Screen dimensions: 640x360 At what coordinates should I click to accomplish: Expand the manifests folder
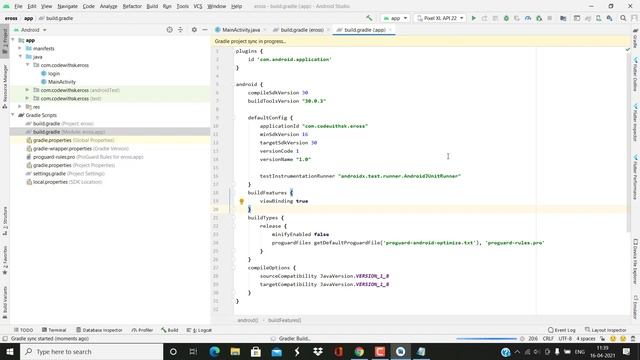point(20,48)
